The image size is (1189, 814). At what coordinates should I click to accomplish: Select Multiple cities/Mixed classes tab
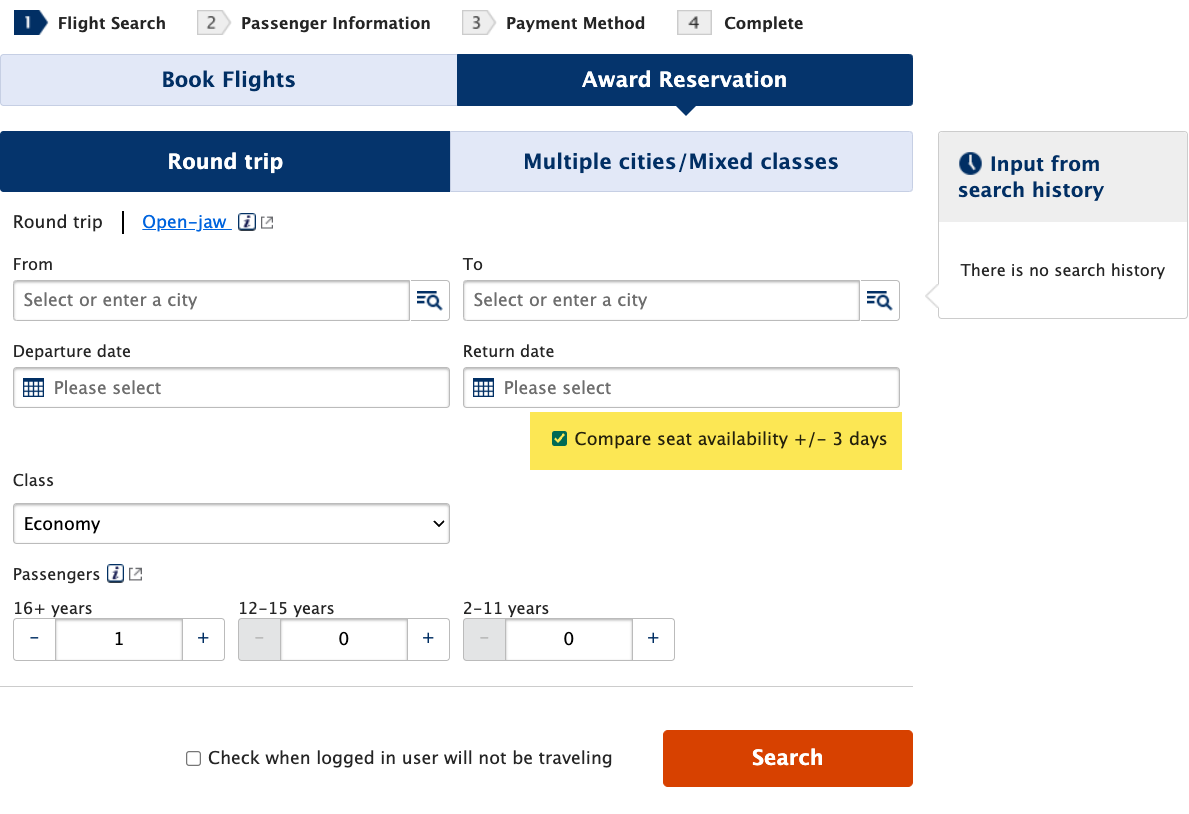[681, 162]
